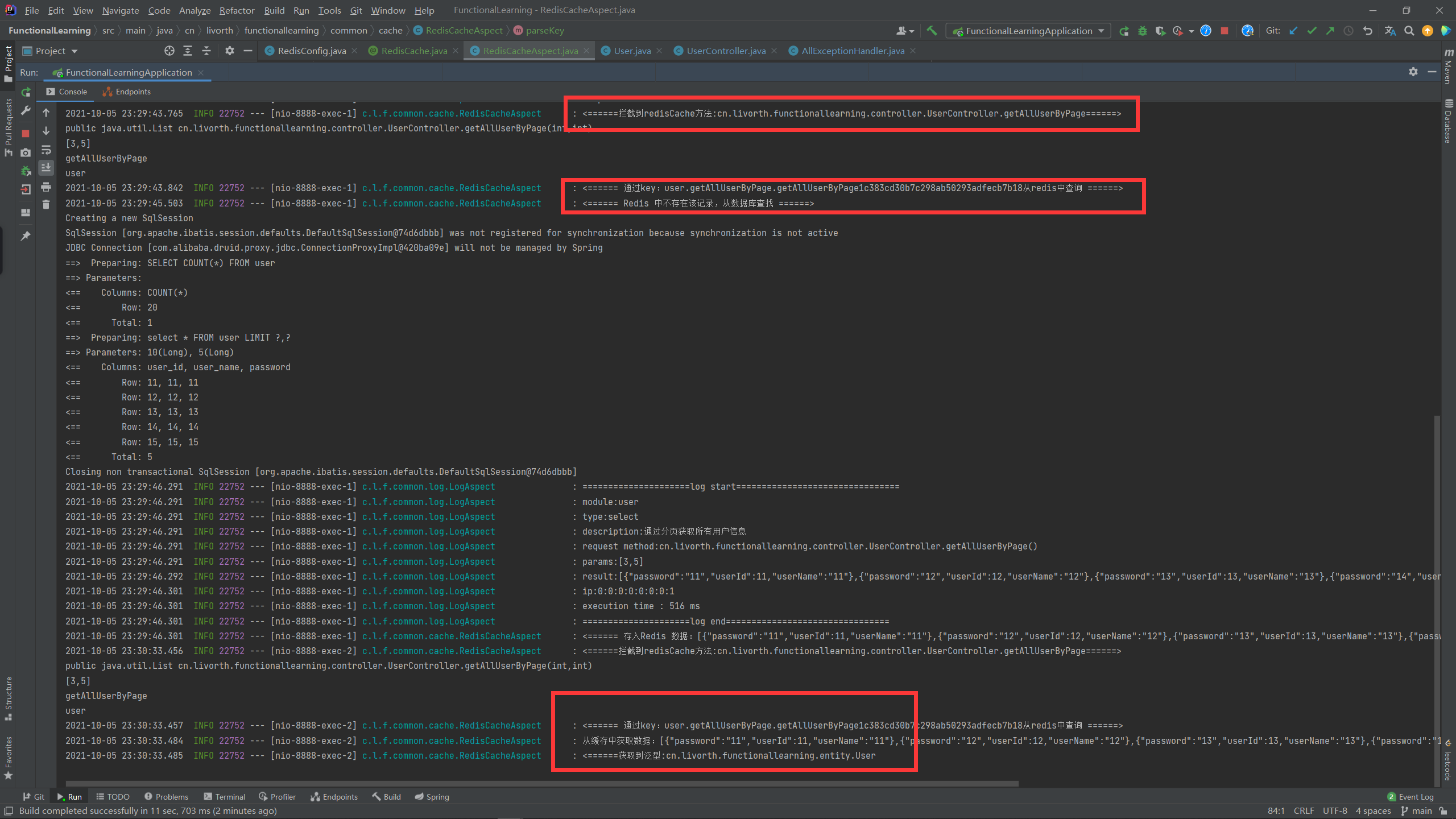Build project with hammer icon

click(x=932, y=31)
